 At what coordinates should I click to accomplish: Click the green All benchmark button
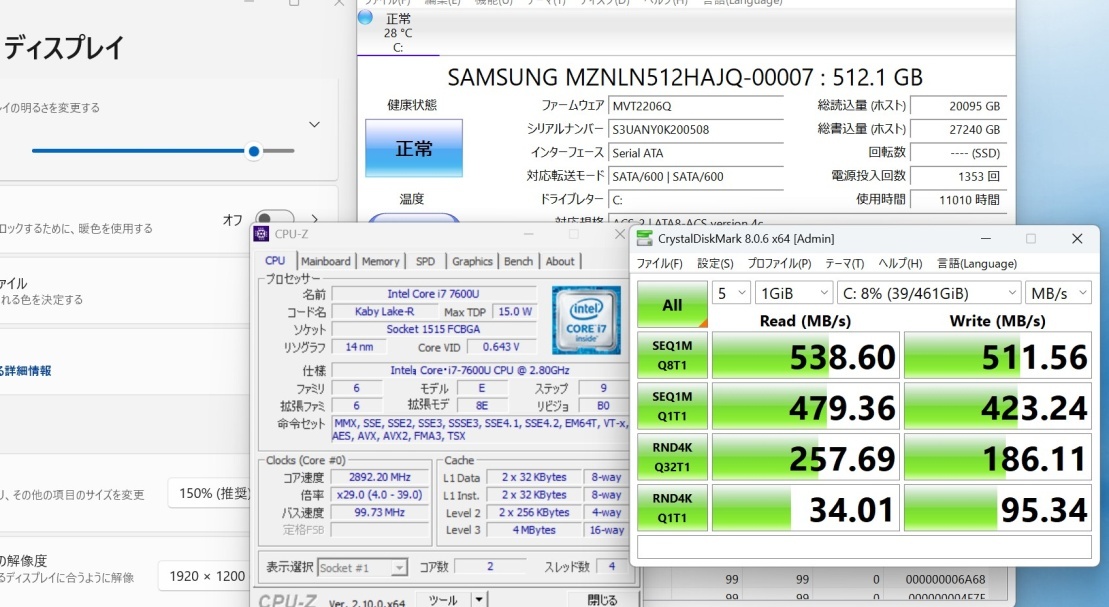(x=672, y=304)
